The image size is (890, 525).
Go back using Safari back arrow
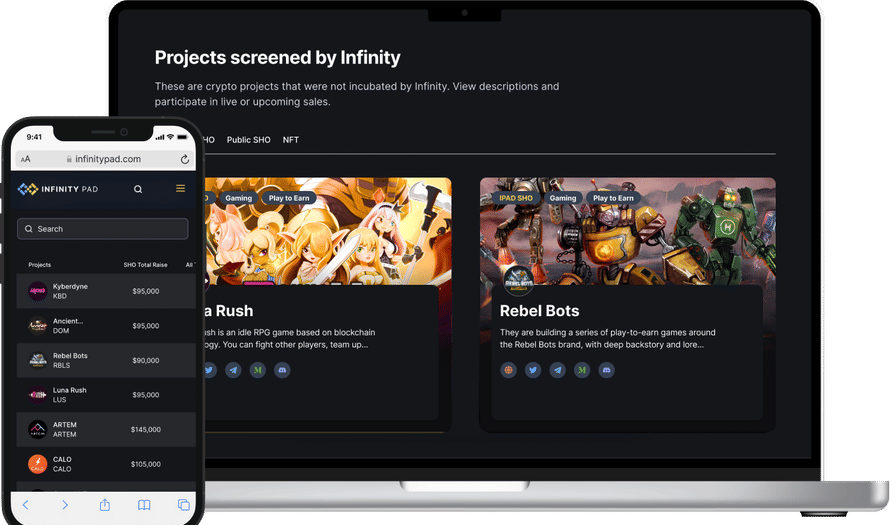25,505
